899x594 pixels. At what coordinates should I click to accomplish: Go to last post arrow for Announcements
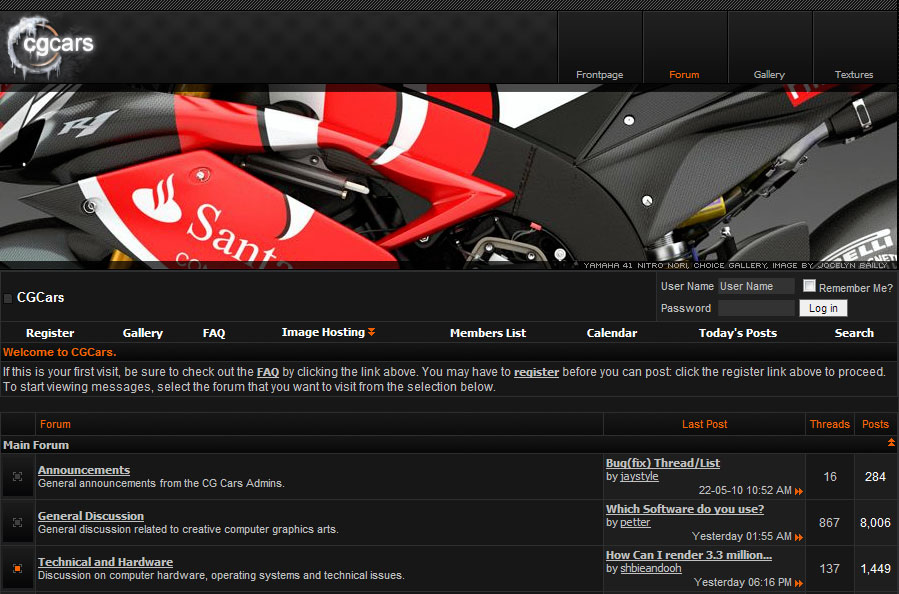[799, 491]
